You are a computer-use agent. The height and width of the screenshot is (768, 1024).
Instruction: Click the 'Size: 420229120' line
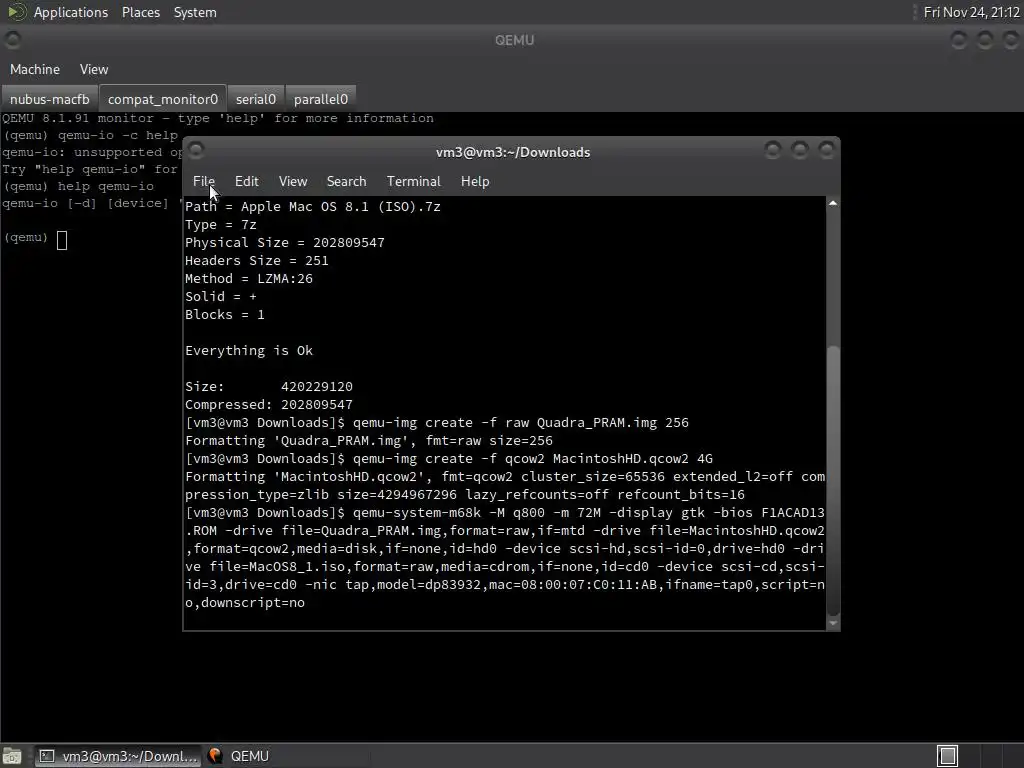269,387
